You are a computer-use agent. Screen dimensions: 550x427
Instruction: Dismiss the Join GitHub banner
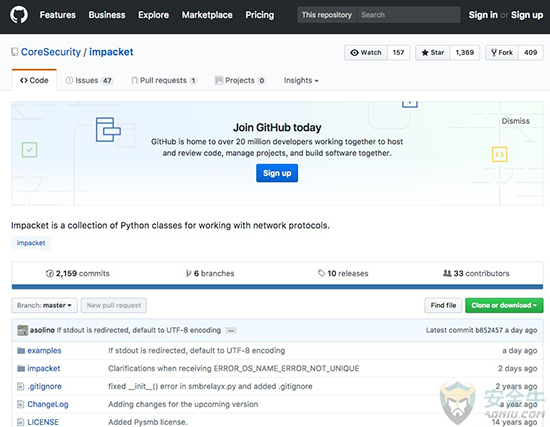coord(515,121)
